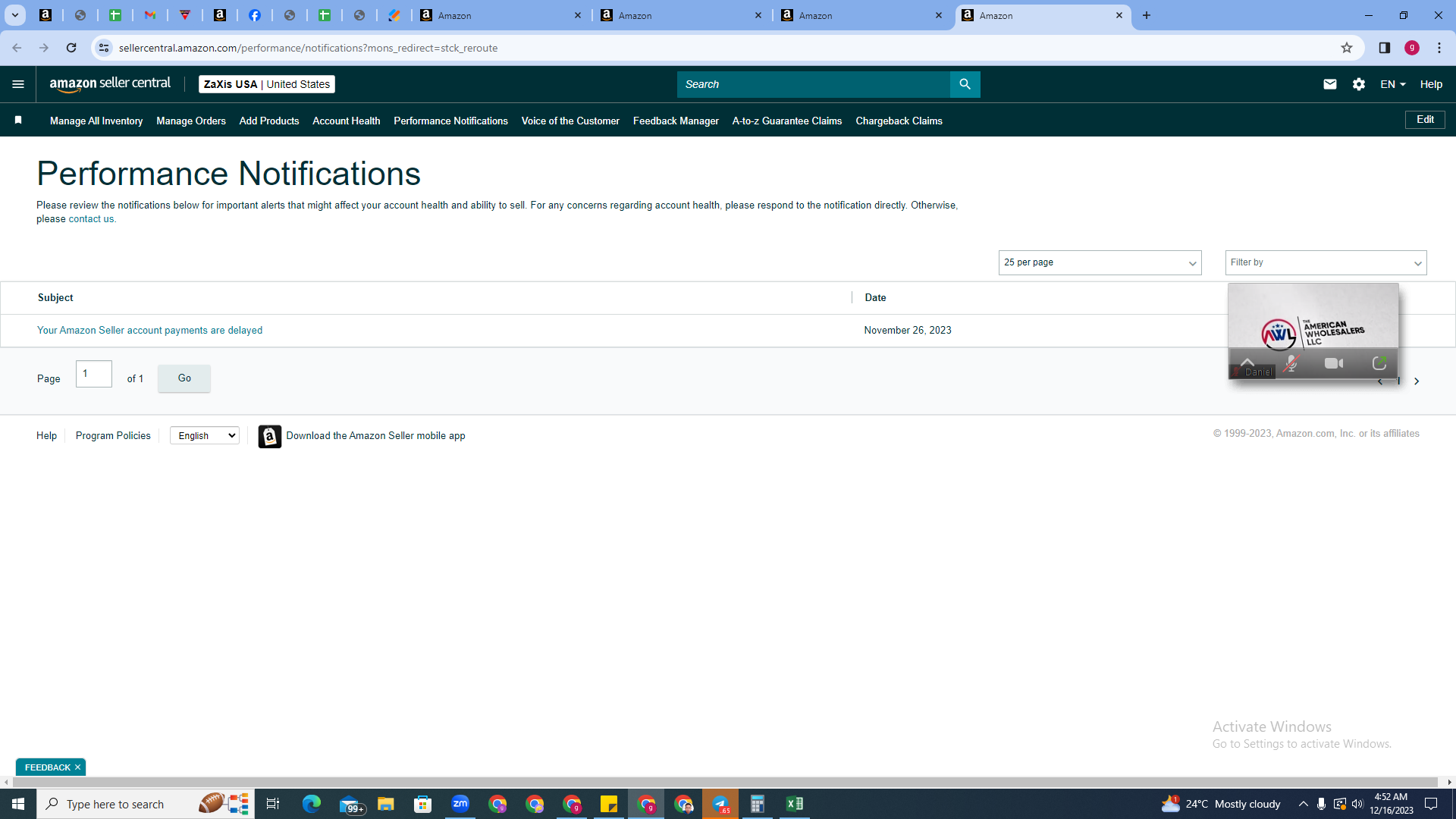
Task: Open A-to-z Guarantee Claims
Action: (787, 121)
